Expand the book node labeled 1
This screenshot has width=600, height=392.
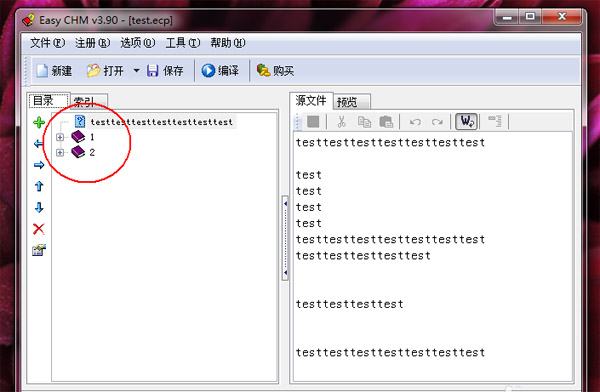[60, 137]
